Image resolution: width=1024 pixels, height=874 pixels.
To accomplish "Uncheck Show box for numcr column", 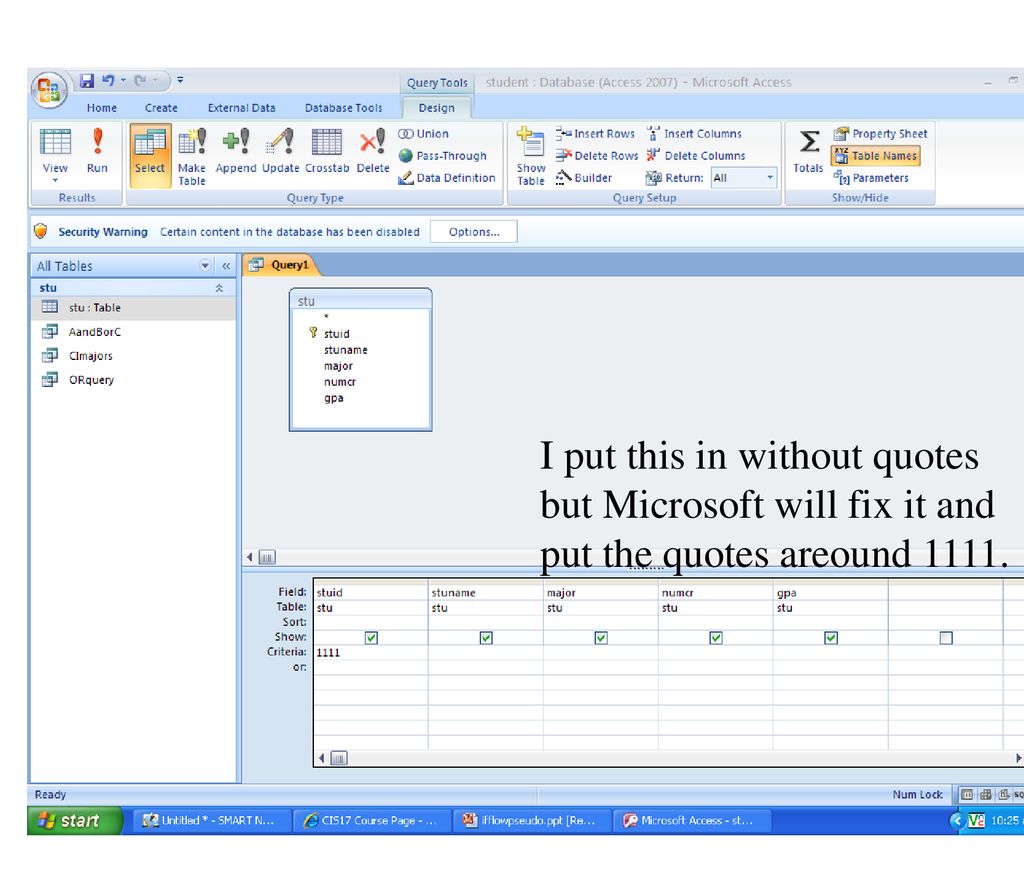I will pyautogui.click(x=716, y=638).
